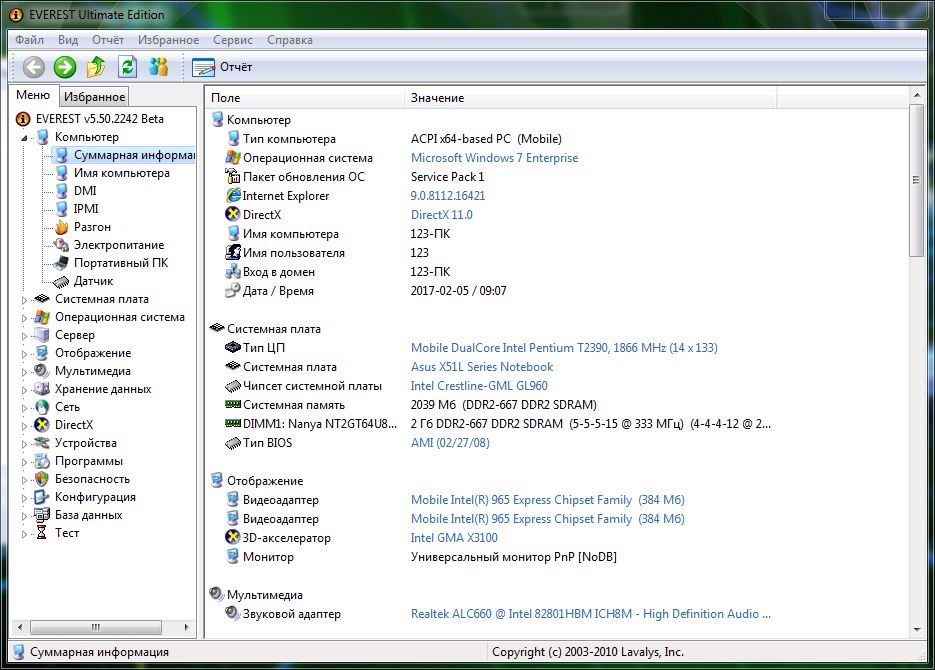Click the Сеть globe icon in tree
Viewport: 935px width, 670px height.
click(x=42, y=407)
